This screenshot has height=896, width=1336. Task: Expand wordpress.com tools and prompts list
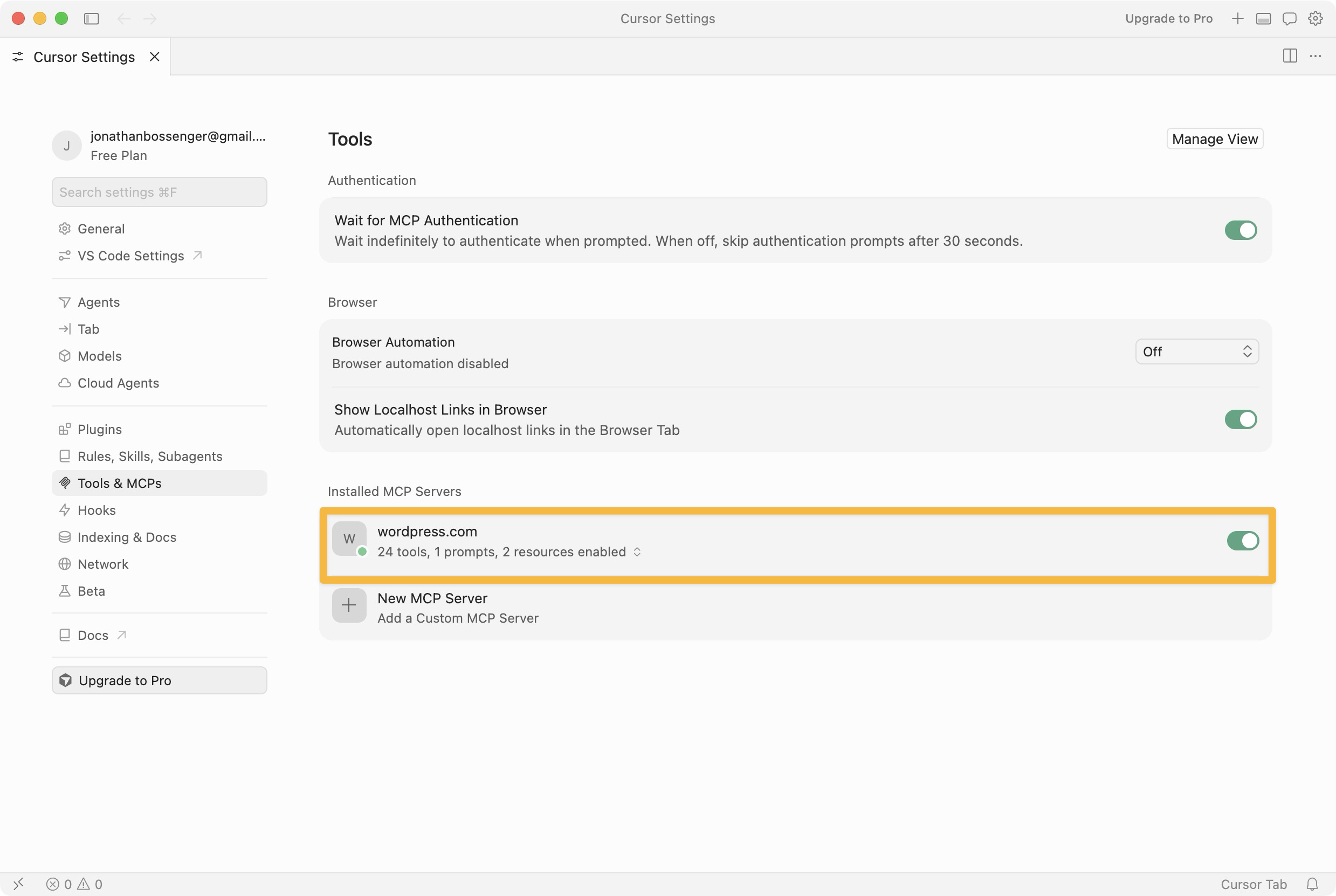click(x=637, y=552)
